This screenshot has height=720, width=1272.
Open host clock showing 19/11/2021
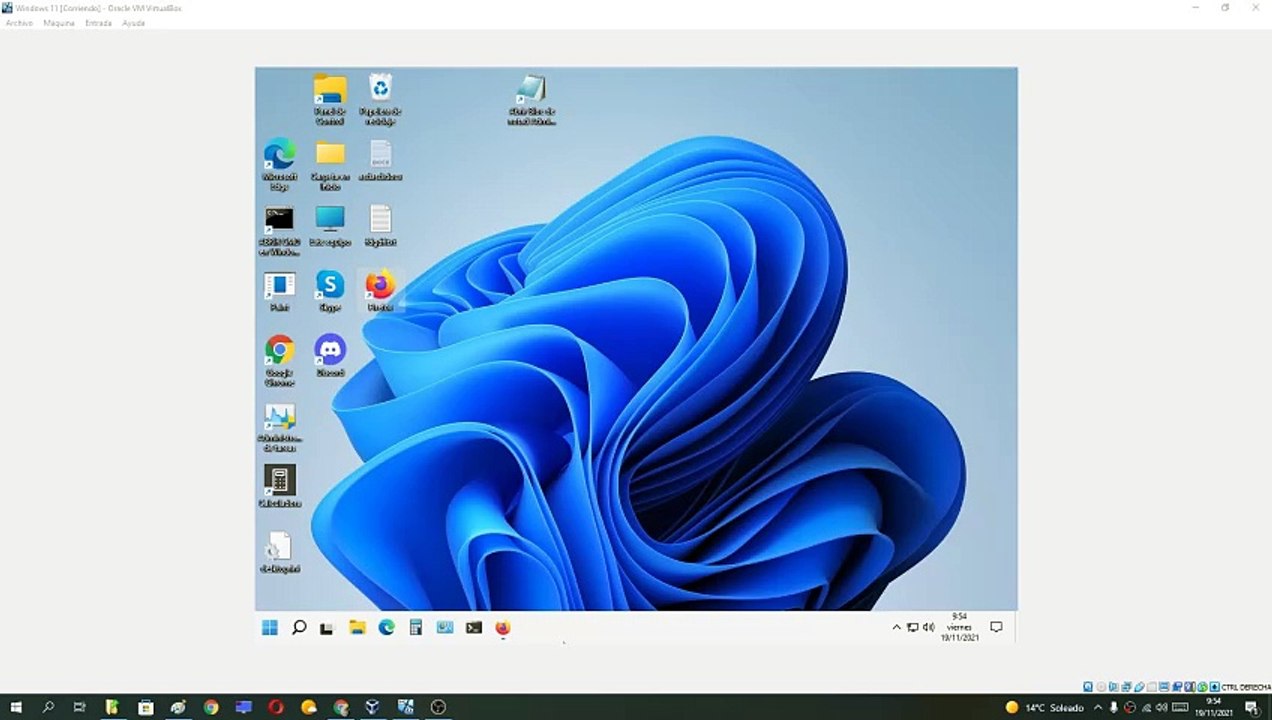tap(1213, 707)
